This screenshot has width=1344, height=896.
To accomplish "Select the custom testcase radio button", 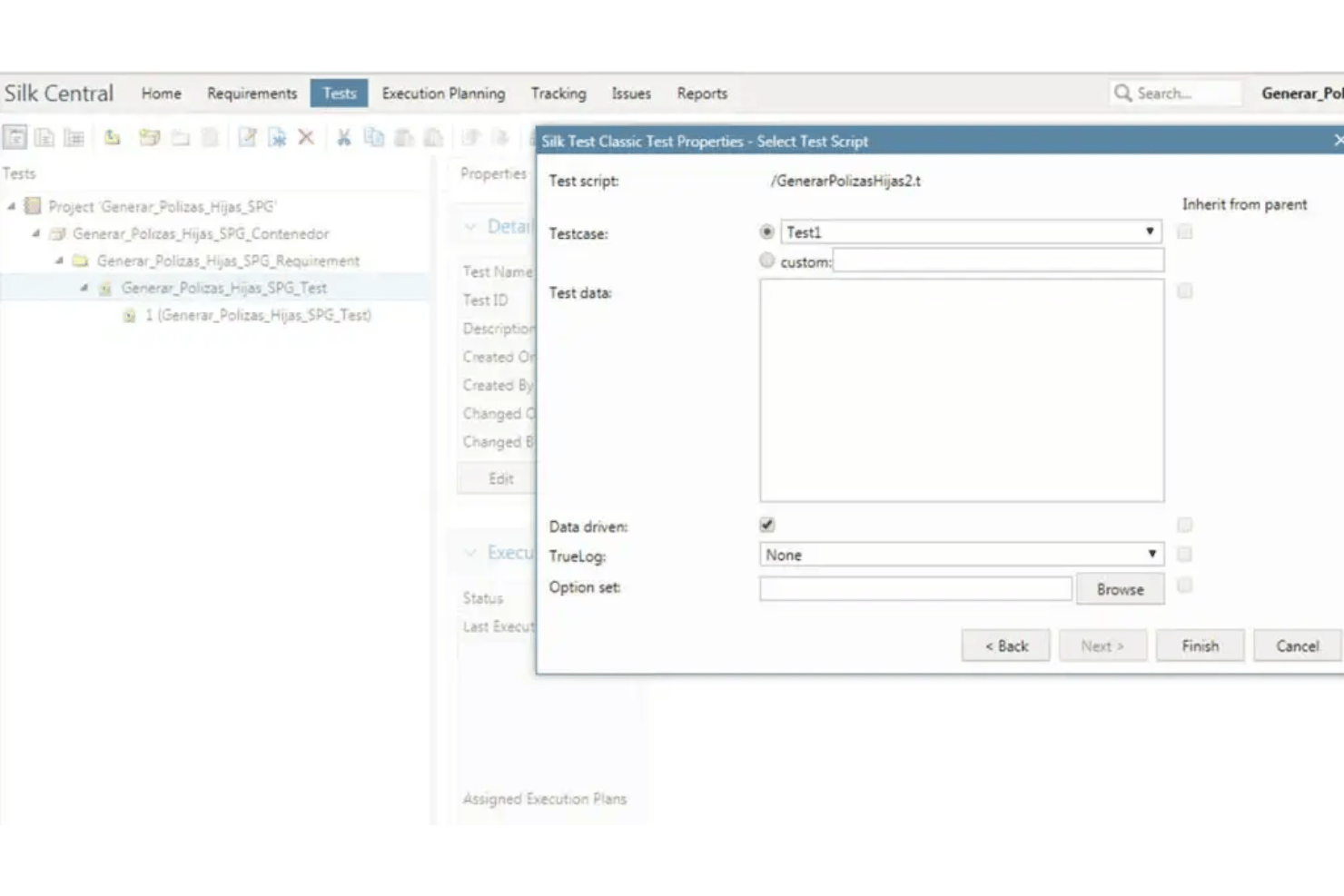I will coord(767,261).
